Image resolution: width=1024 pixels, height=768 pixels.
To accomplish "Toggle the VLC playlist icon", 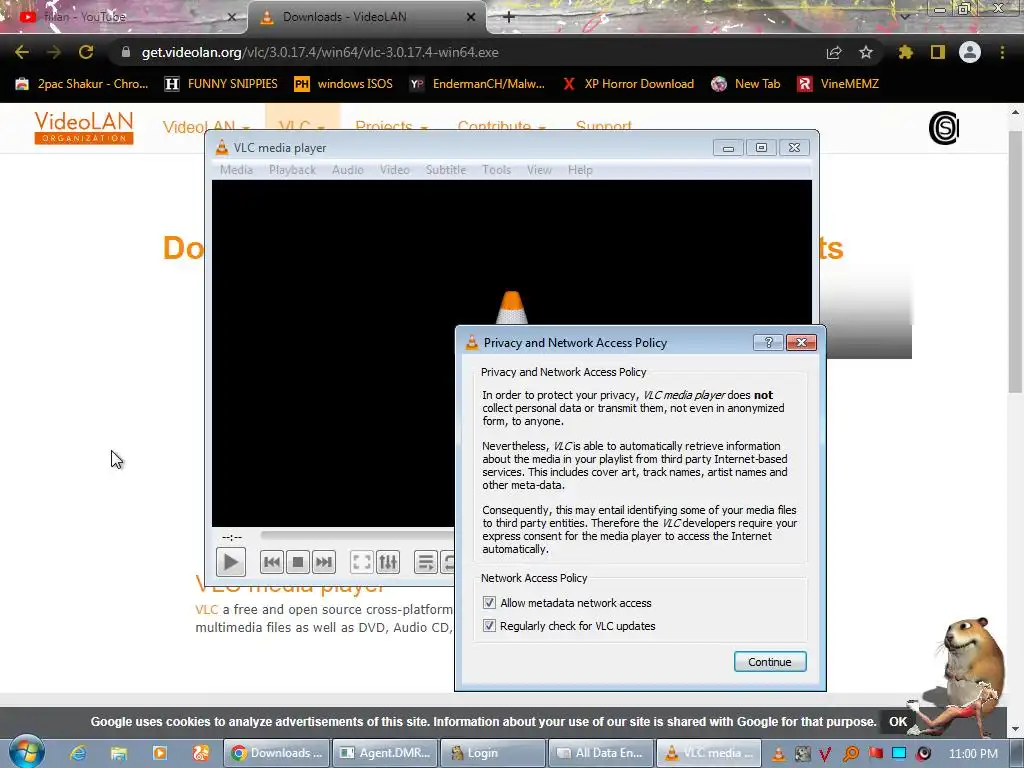I will 426,562.
